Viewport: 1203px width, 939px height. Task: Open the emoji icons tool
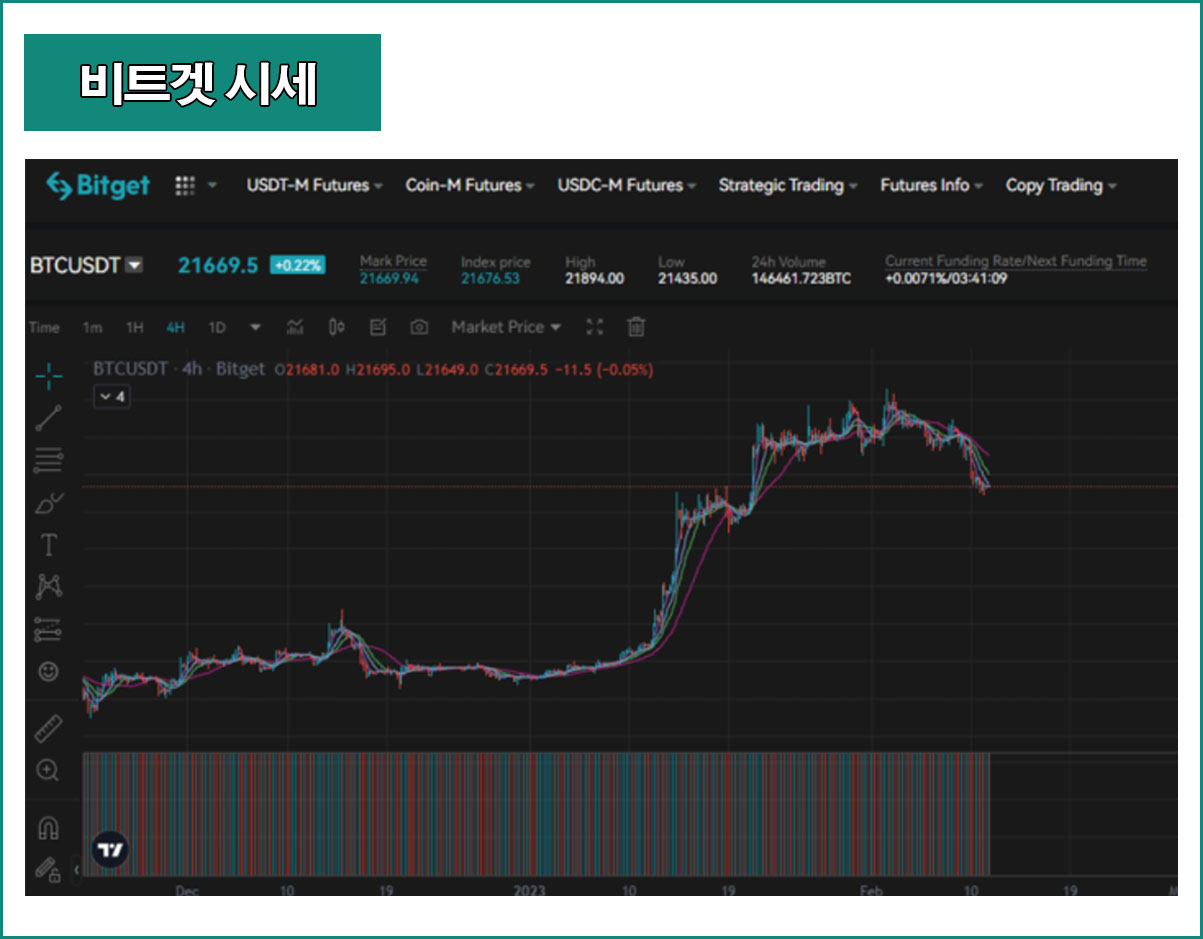[48, 671]
